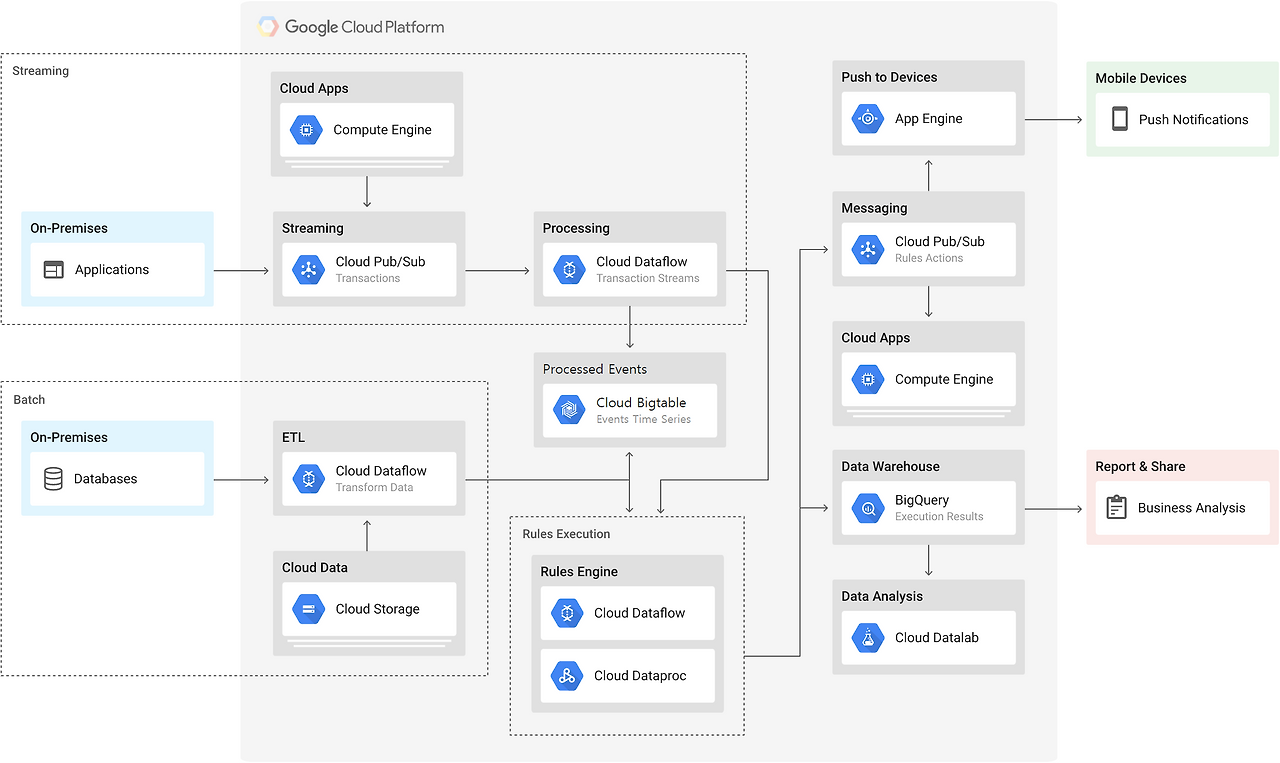Click the Business Analysis item in Report & Share
Image resolution: width=1280 pixels, height=763 pixels.
pyautogui.click(x=1181, y=508)
